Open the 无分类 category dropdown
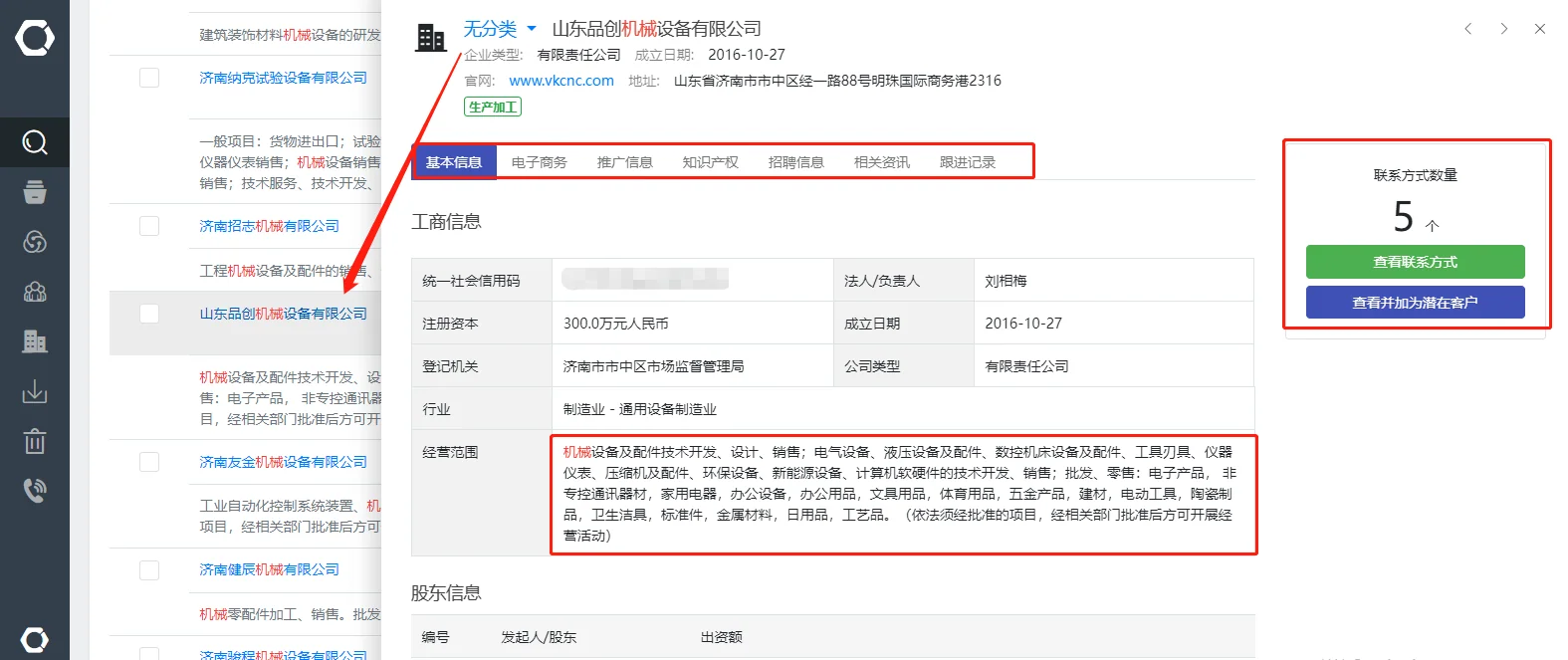This screenshot has height=660, width=1568. click(x=500, y=29)
